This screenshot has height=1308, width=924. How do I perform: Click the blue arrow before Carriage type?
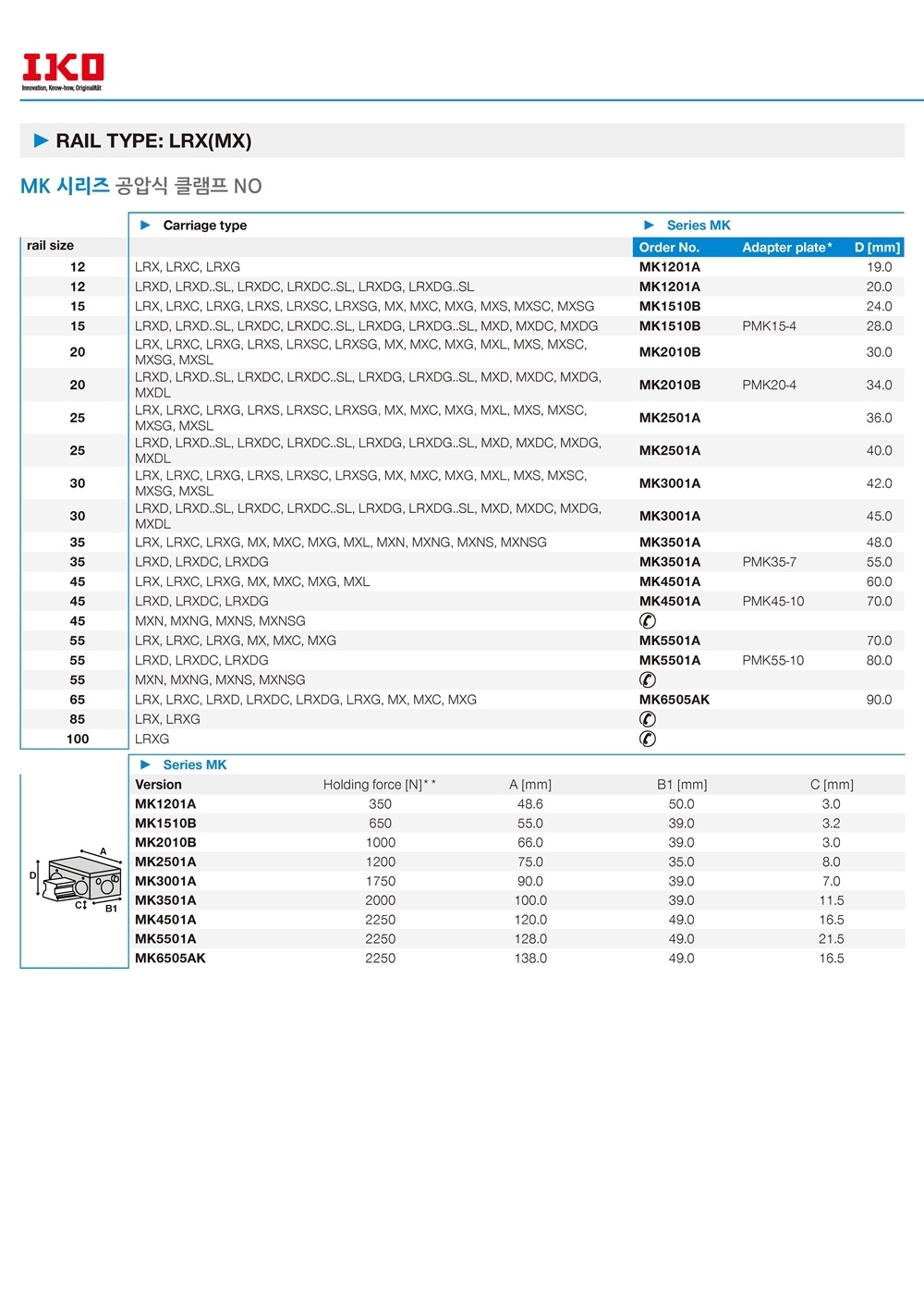point(145,225)
